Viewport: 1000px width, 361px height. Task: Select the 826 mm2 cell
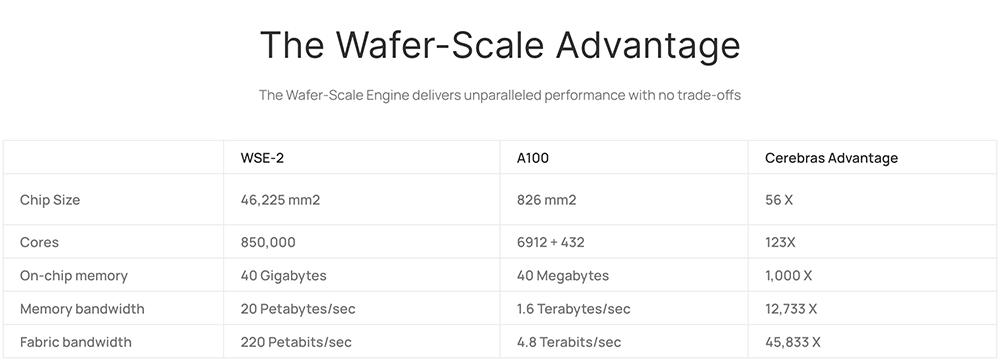tap(546, 200)
